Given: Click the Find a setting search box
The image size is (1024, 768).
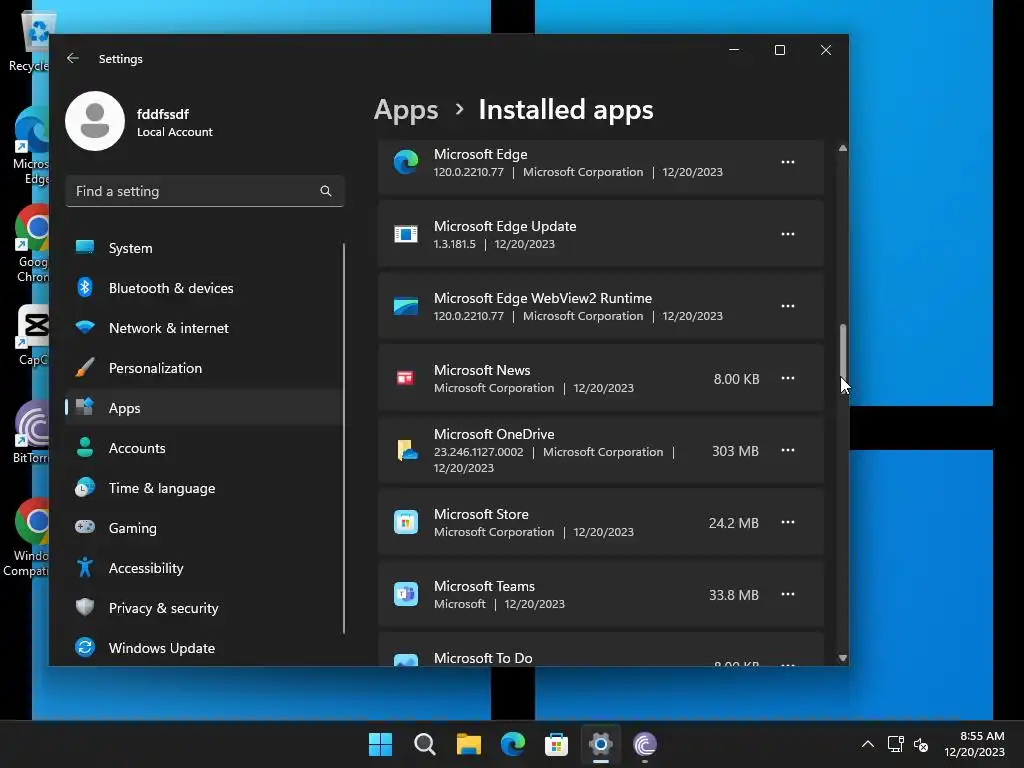Looking at the screenshot, I should (x=204, y=191).
